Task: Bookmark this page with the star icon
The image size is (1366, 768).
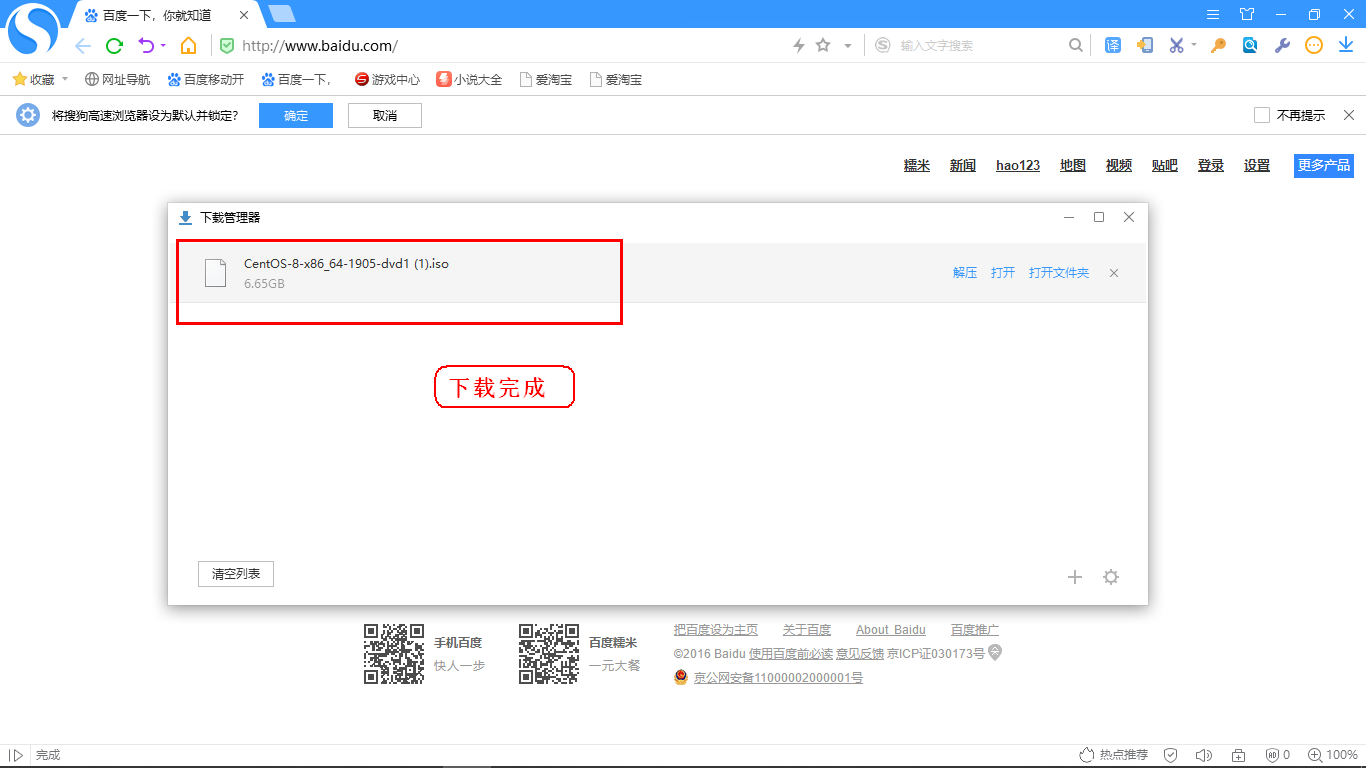Action: coord(823,45)
